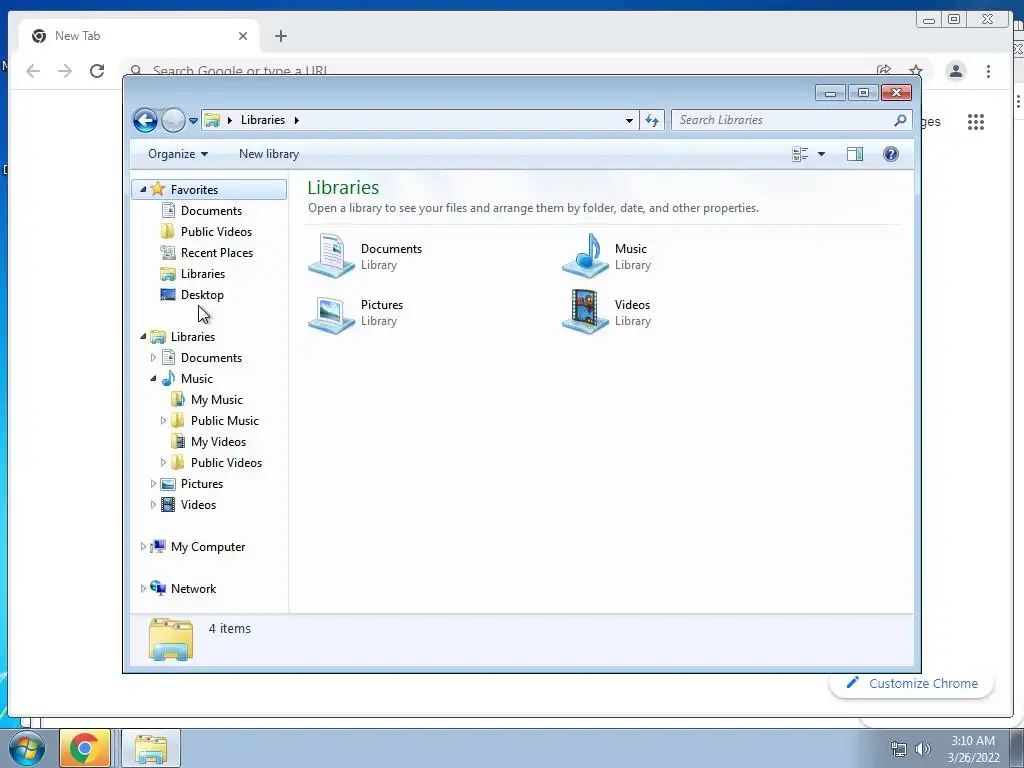Expand the arrow after Libraries in address bar
Image resolution: width=1024 pixels, height=768 pixels.
296,120
